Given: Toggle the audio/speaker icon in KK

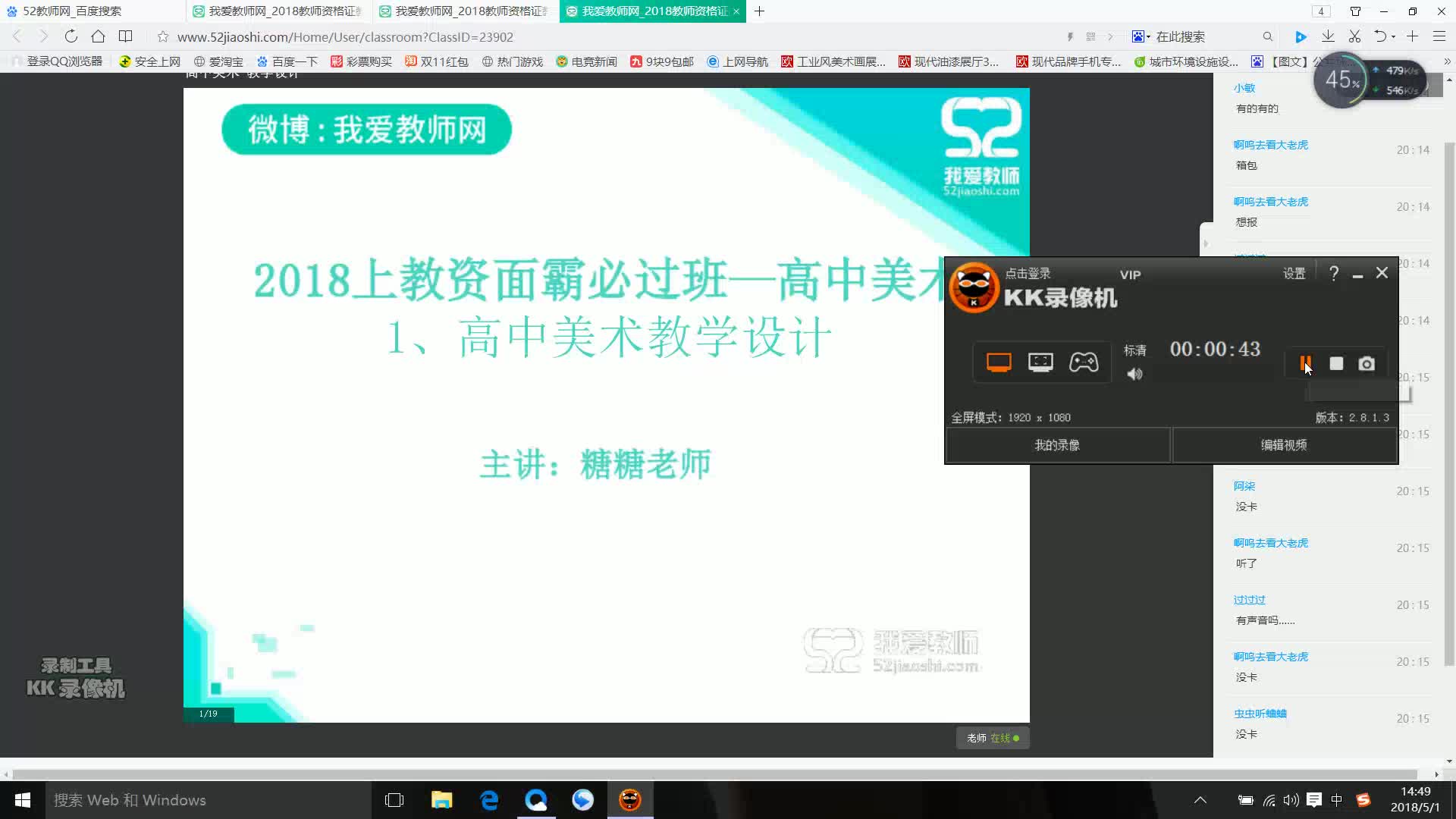Looking at the screenshot, I should (x=1134, y=373).
